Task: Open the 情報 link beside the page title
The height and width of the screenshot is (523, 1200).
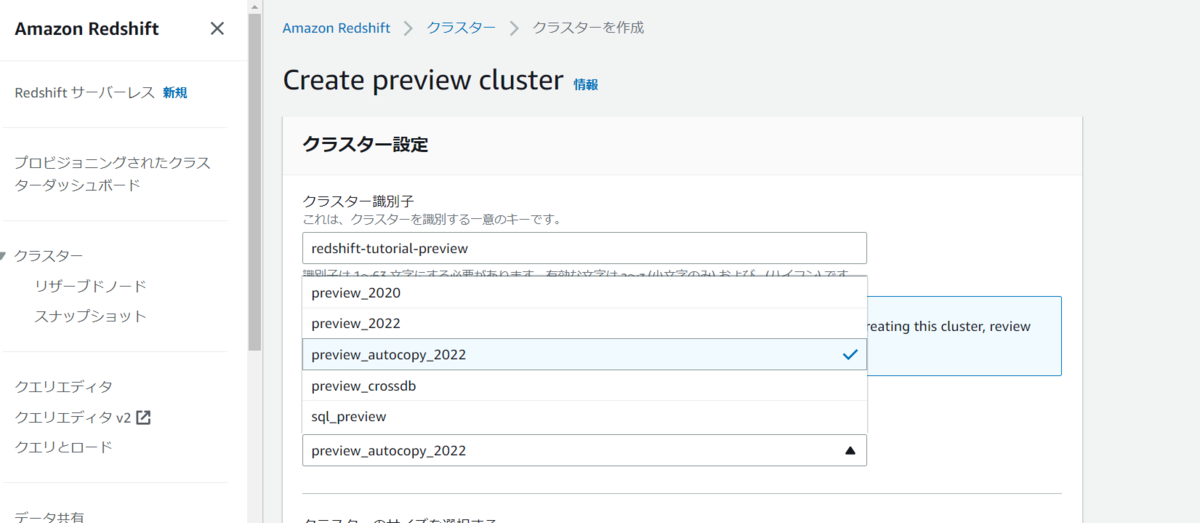Action: tap(586, 85)
